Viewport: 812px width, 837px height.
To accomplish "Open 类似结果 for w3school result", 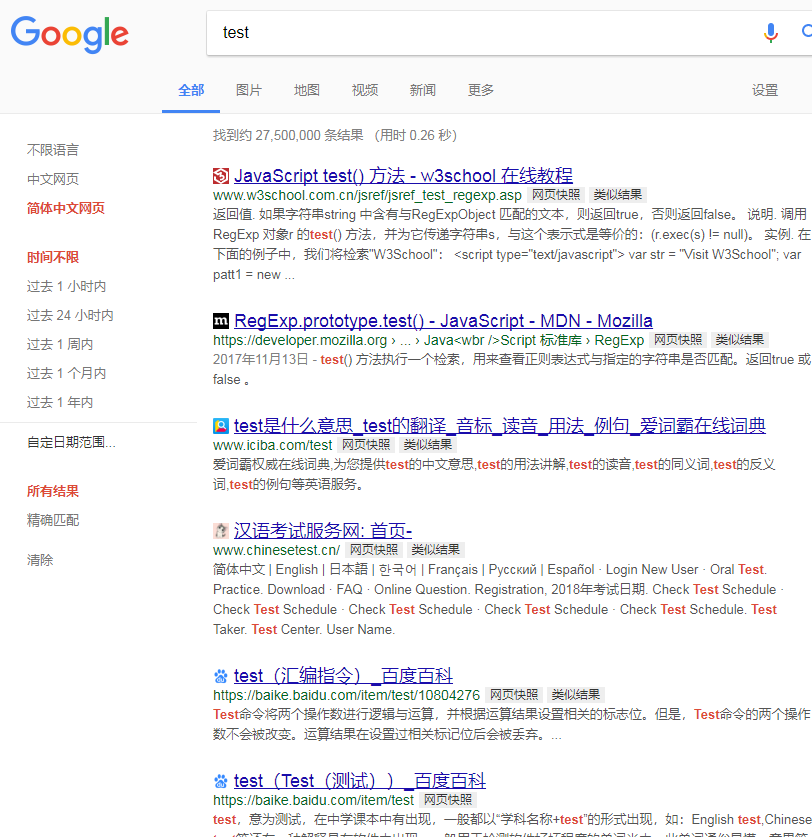I will point(618,195).
